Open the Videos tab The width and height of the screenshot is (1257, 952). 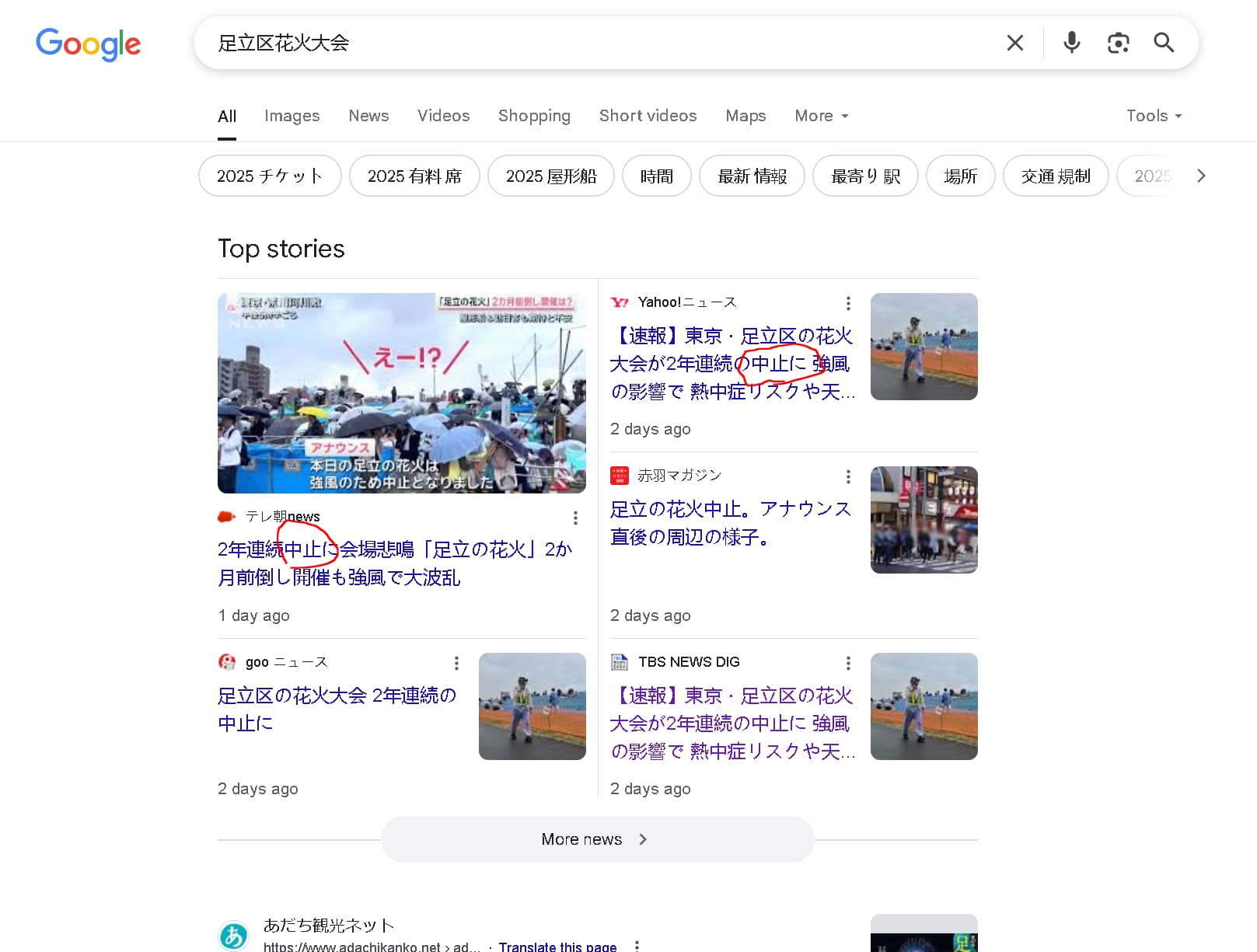click(x=443, y=116)
